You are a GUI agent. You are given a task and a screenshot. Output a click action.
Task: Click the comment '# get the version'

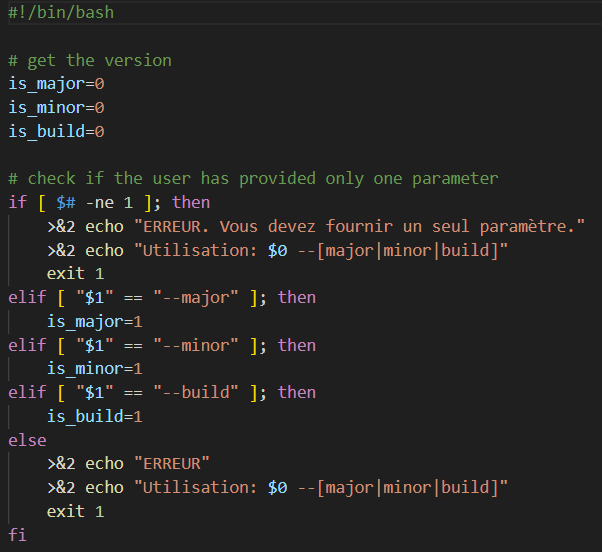point(90,60)
